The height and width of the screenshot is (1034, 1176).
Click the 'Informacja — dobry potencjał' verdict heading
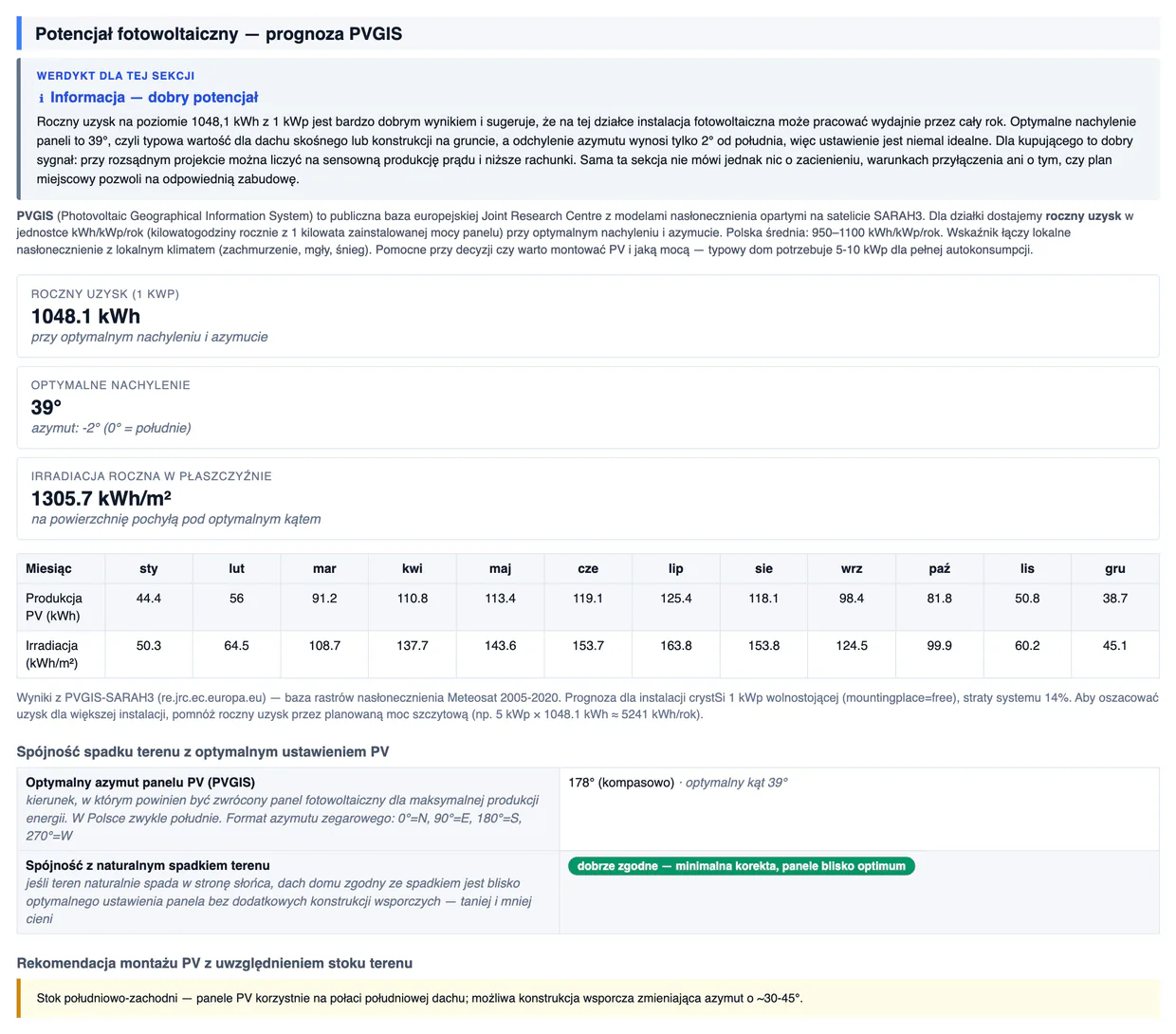154,98
